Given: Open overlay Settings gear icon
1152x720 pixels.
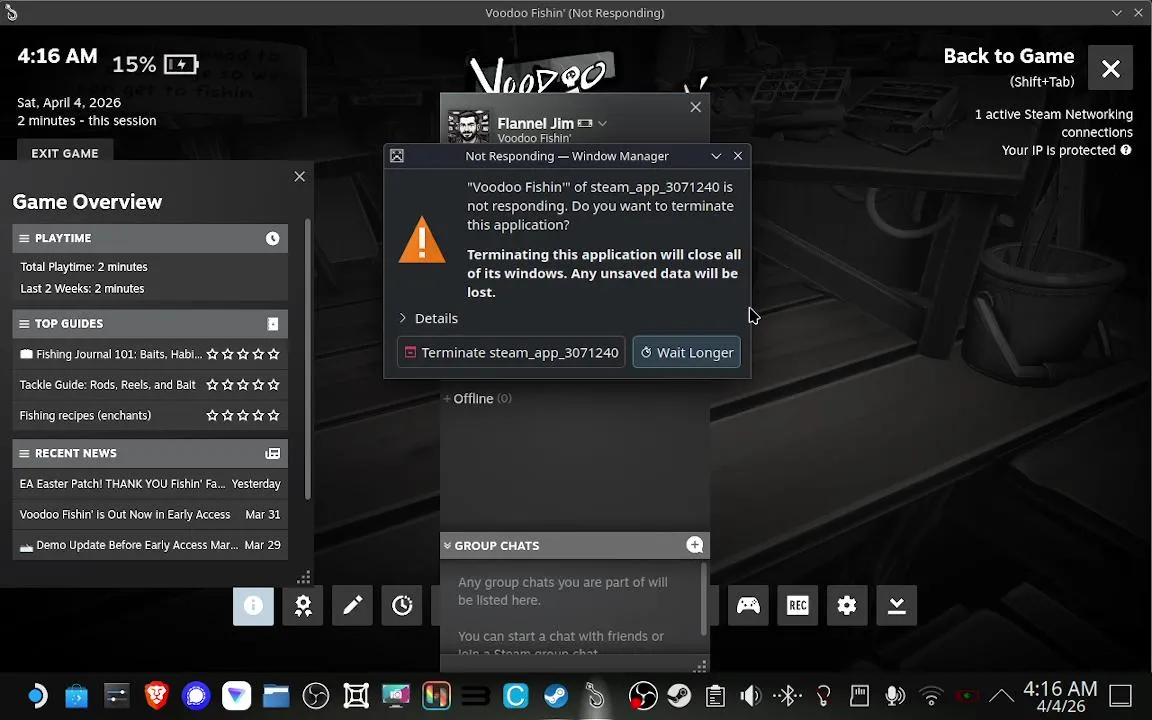Looking at the screenshot, I should point(847,605).
